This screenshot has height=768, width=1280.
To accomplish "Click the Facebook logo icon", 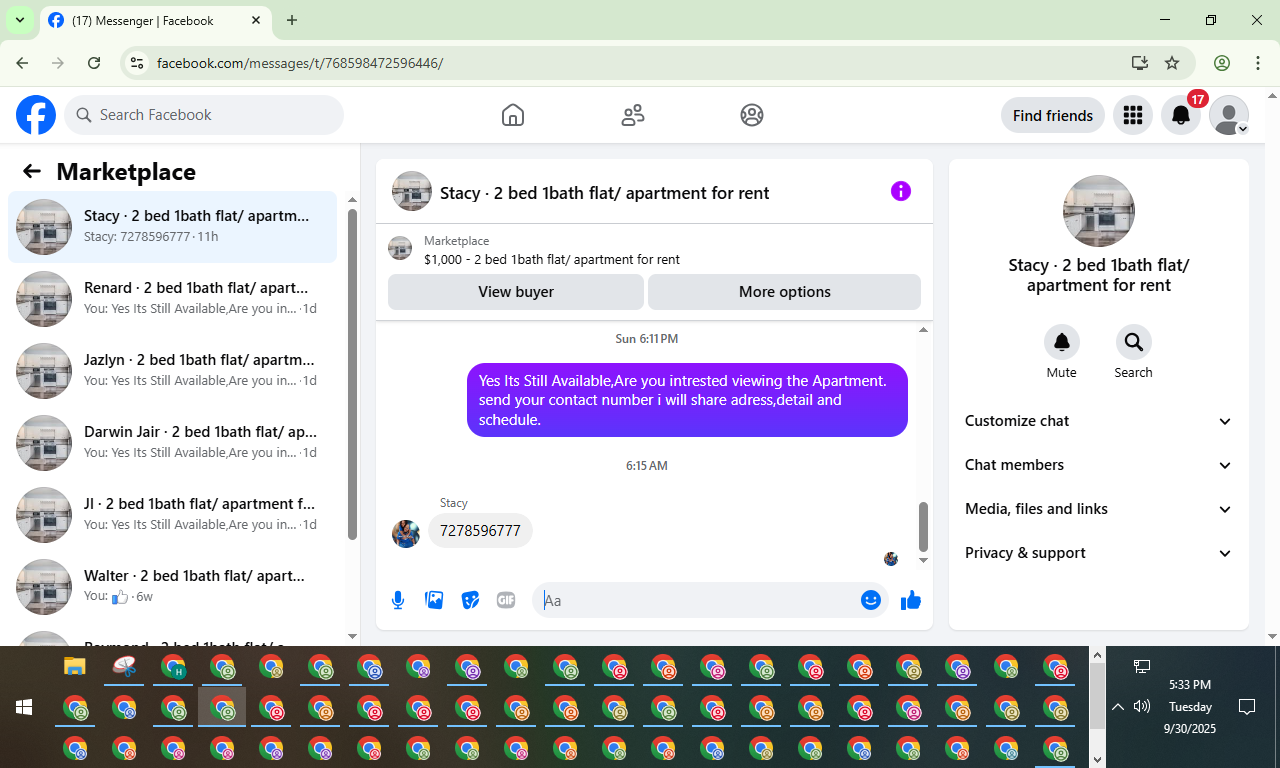I will pos(36,115).
